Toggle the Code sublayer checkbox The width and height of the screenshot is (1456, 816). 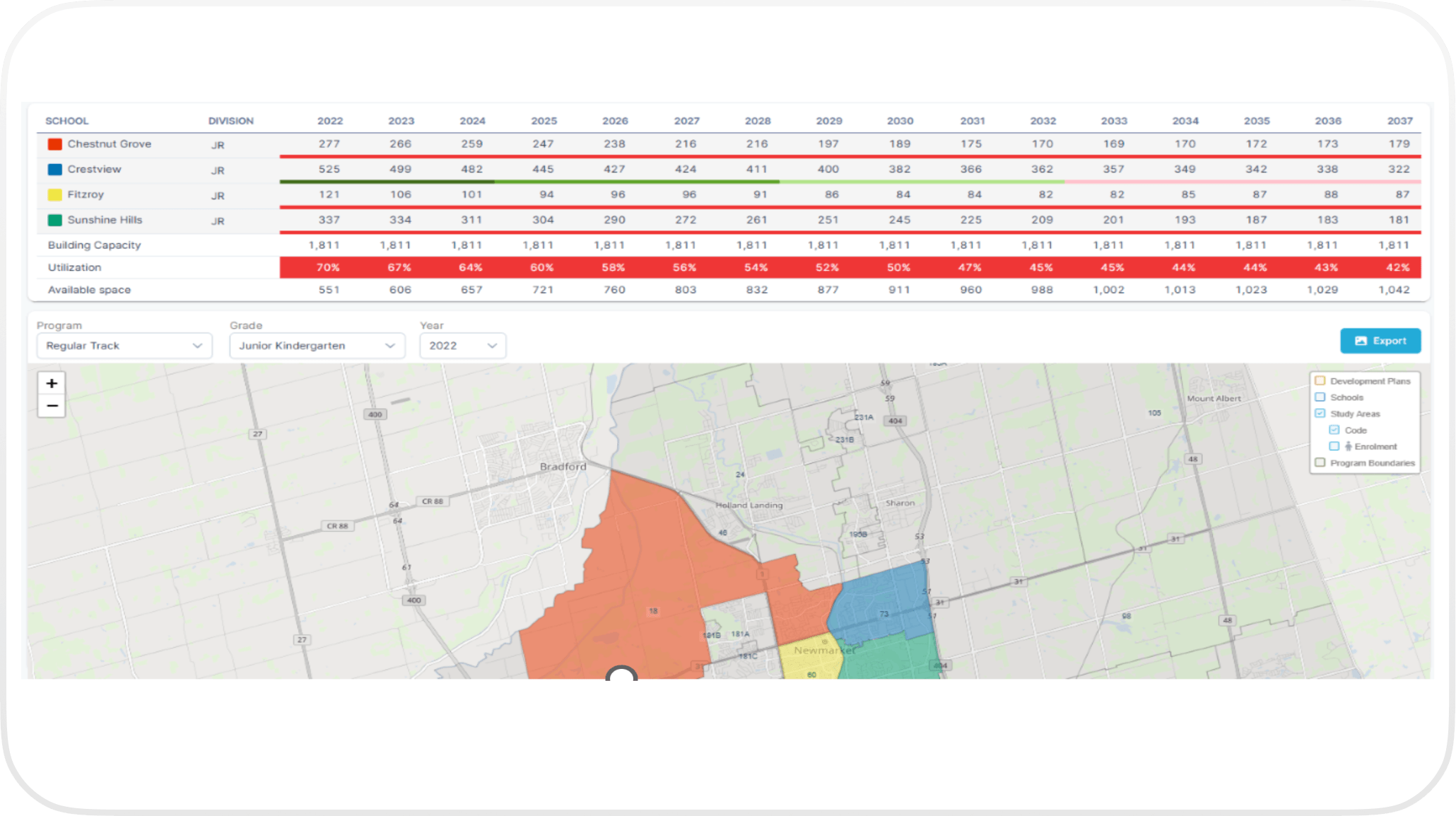(1334, 429)
